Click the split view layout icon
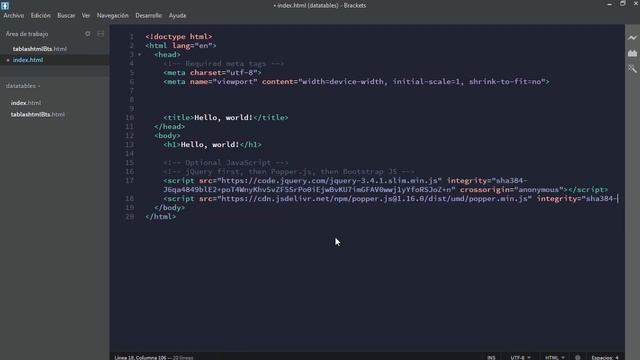640x360 pixels. pyautogui.click(x=100, y=34)
